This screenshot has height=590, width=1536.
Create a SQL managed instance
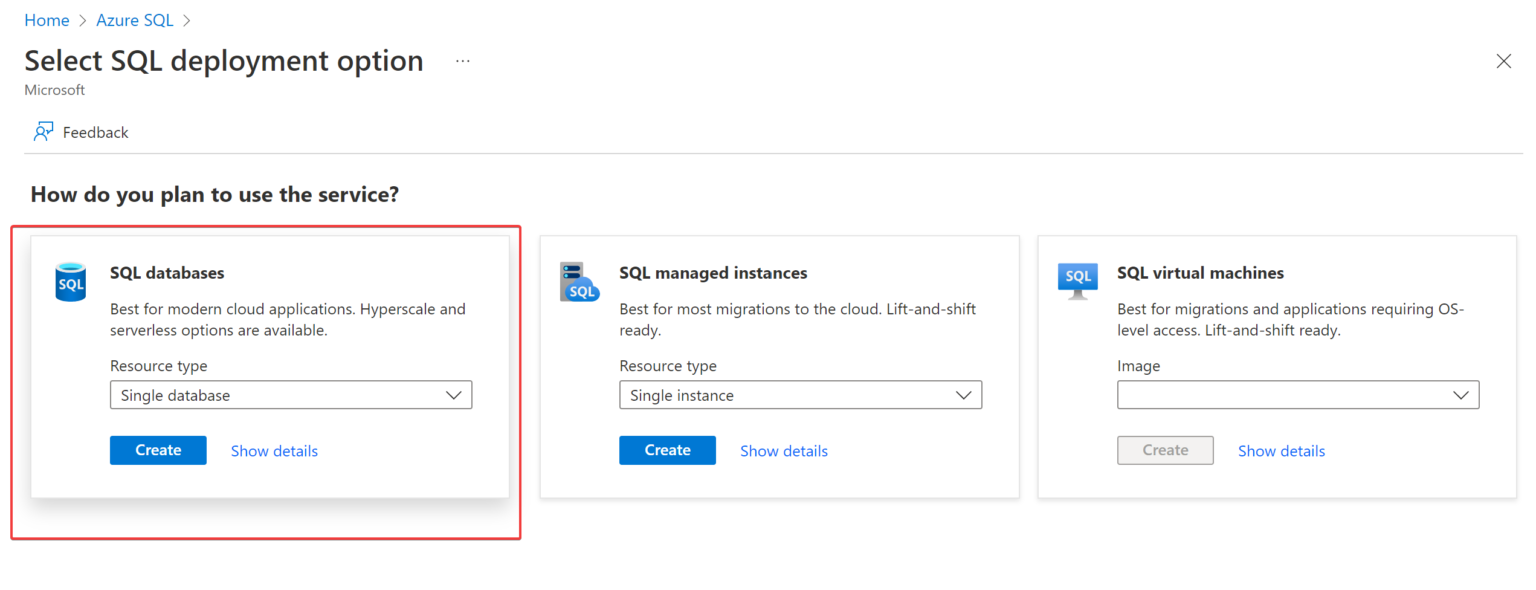(667, 450)
